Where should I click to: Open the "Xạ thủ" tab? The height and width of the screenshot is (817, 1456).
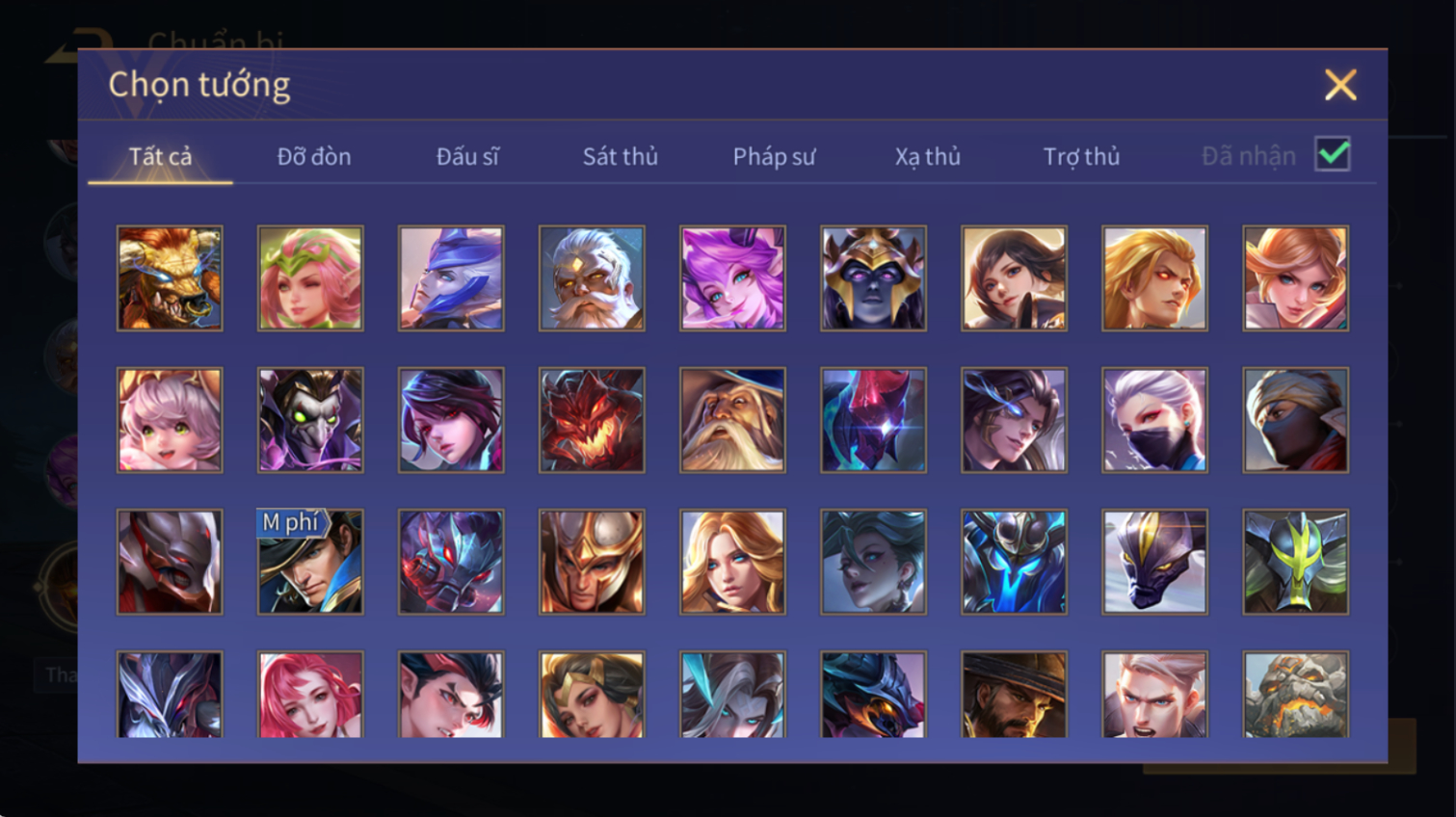pos(927,156)
